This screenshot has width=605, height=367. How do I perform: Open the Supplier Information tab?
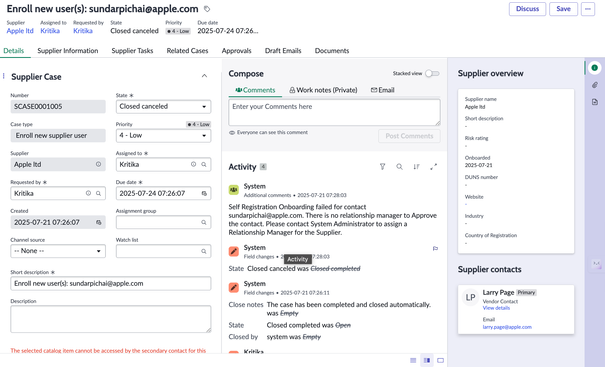coord(68,51)
